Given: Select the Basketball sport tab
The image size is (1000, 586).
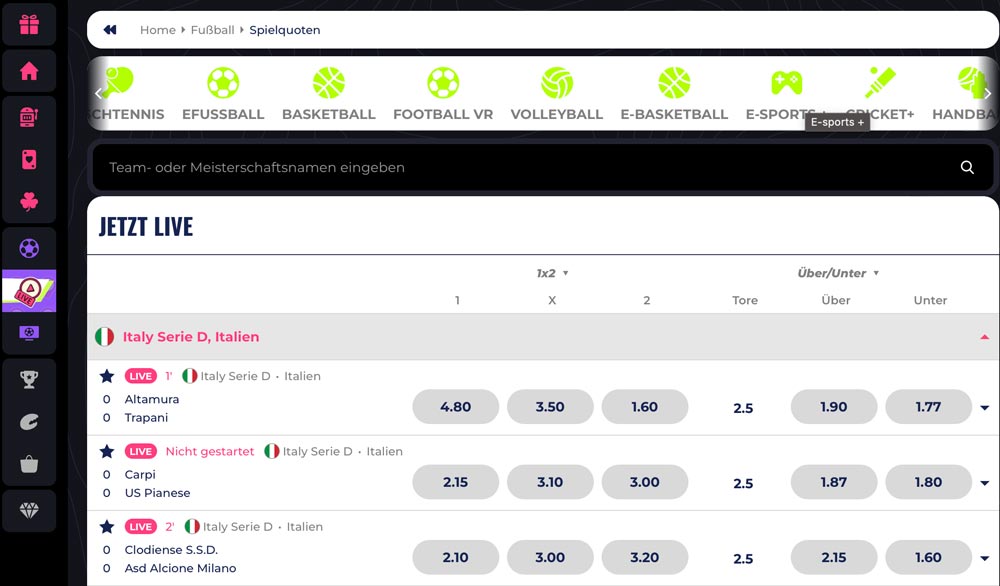Looking at the screenshot, I should coord(328,95).
